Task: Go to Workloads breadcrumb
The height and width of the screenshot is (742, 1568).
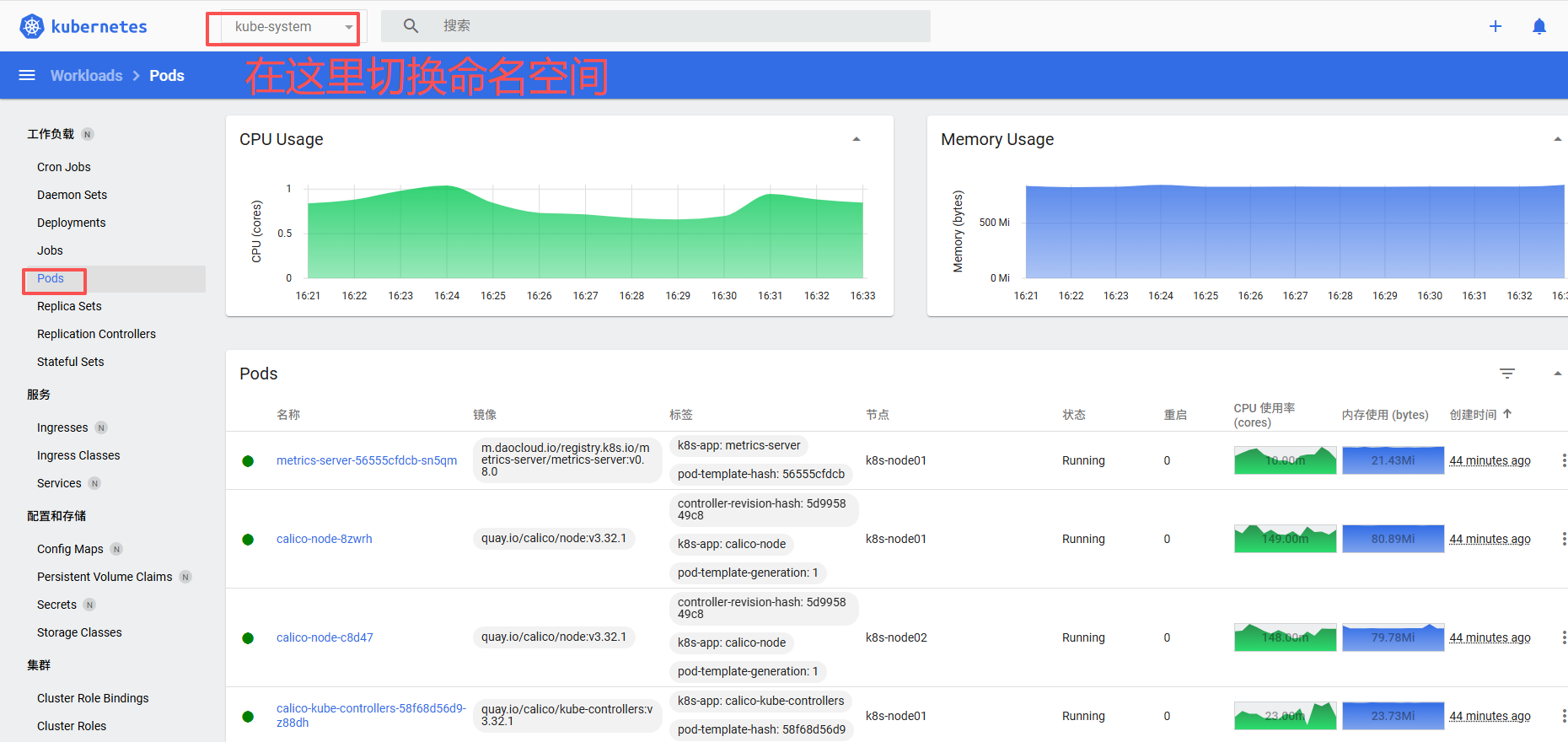Action: [x=87, y=75]
